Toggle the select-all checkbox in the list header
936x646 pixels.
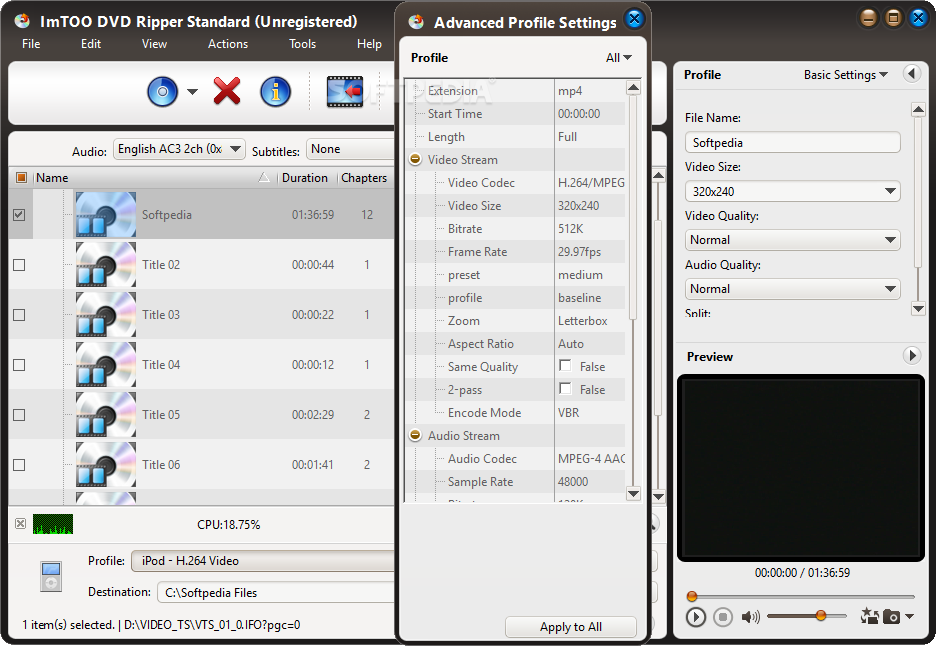point(21,177)
